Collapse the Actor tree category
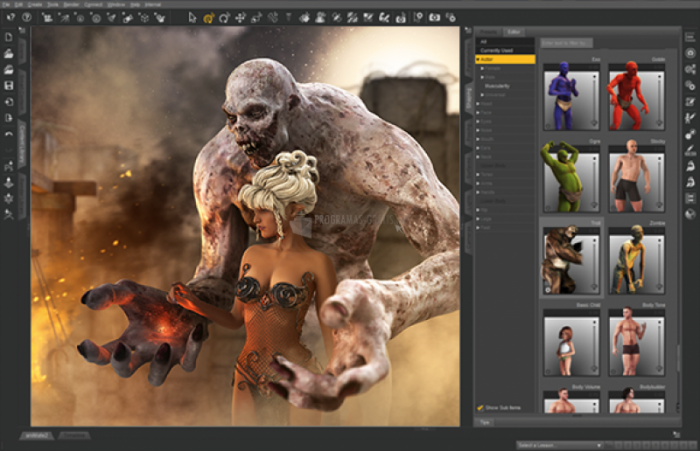The height and width of the screenshot is (451, 700). [x=479, y=59]
